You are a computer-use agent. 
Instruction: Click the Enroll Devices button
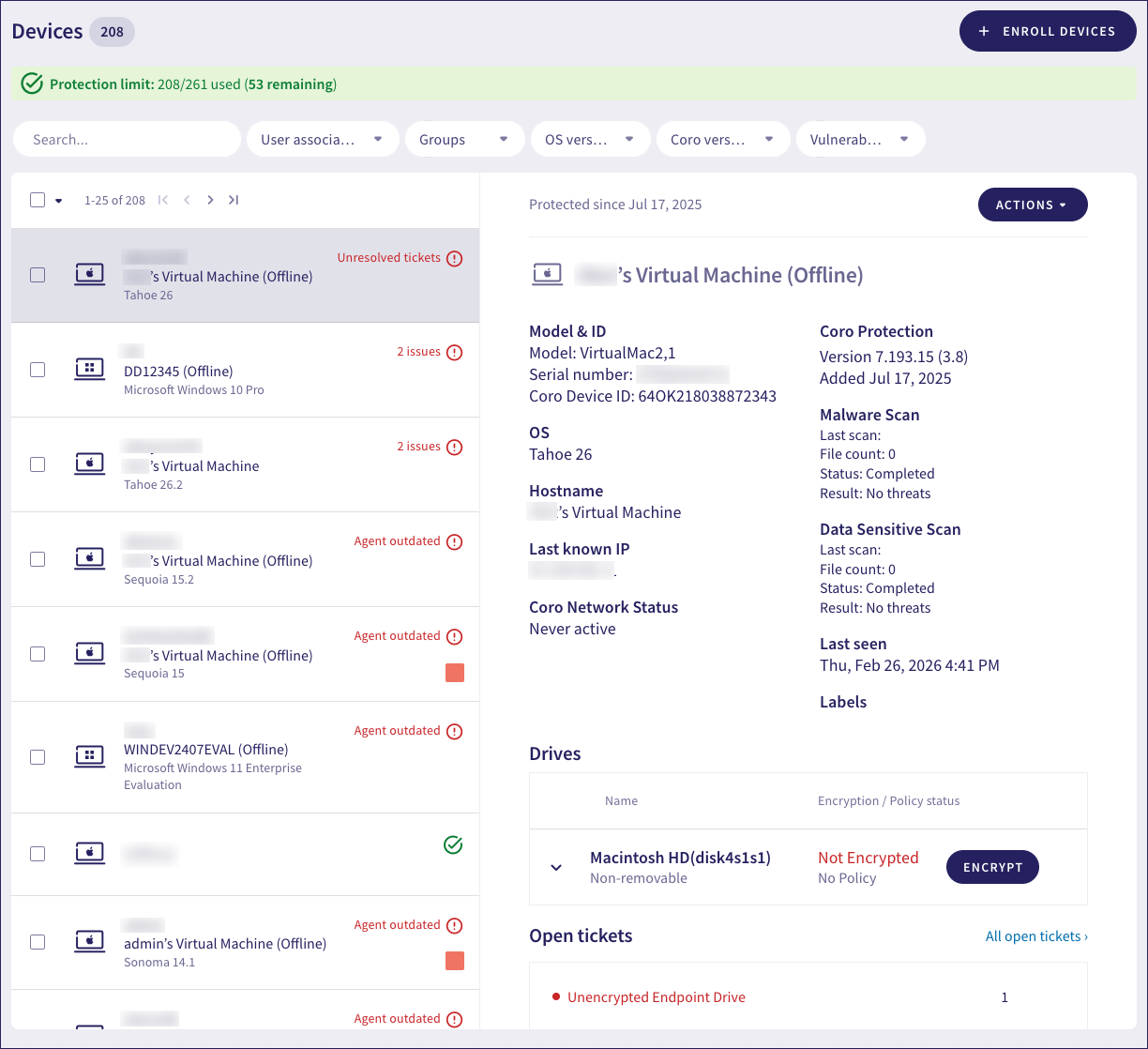coord(1048,31)
